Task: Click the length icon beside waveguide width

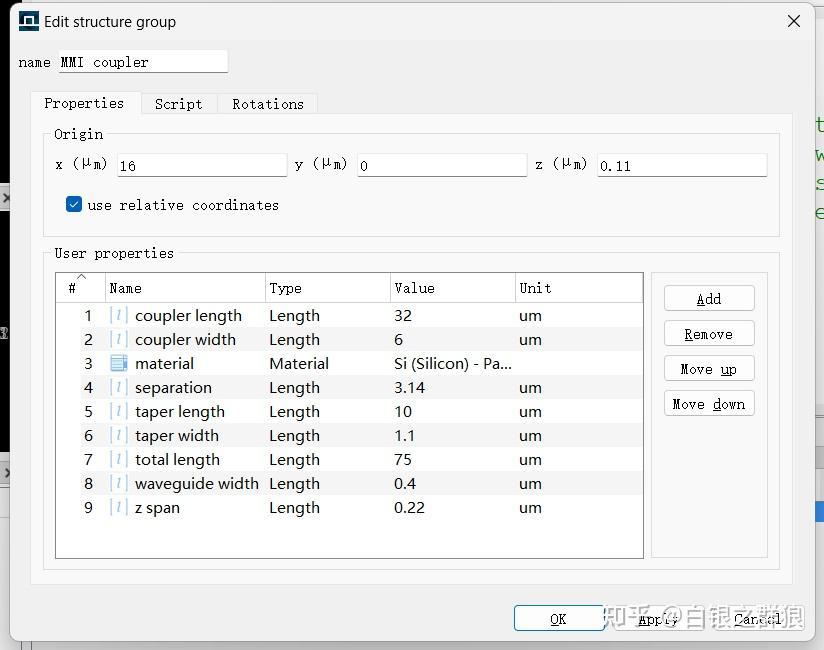Action: point(119,484)
